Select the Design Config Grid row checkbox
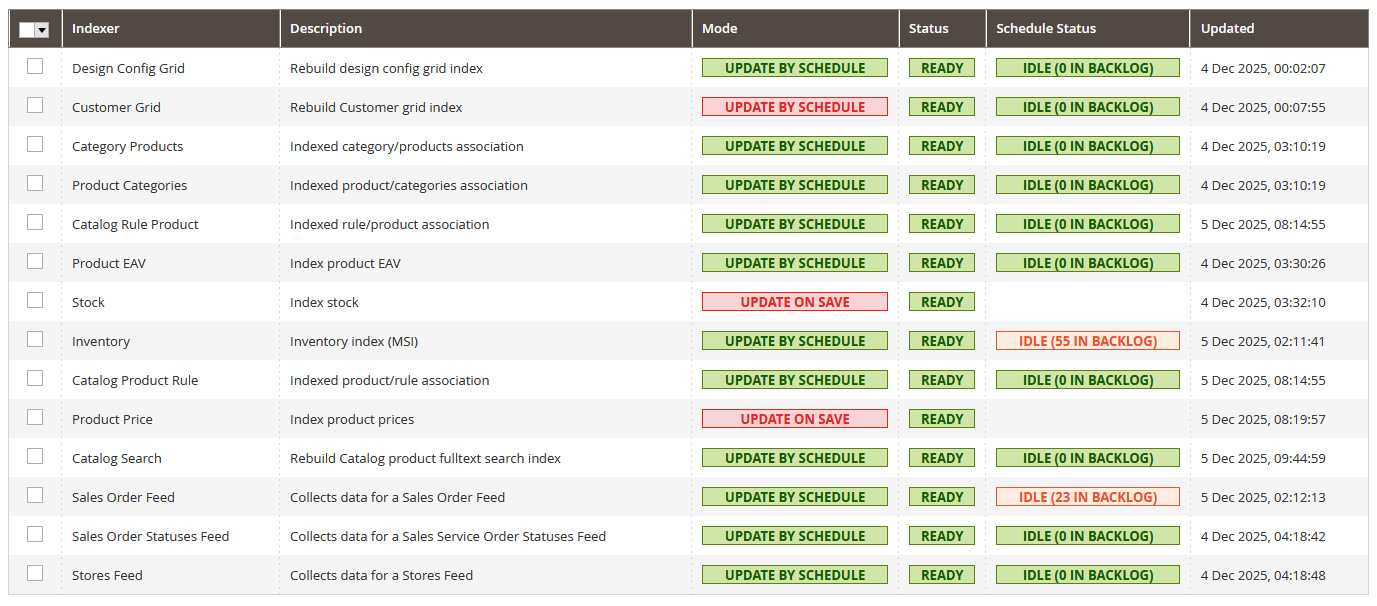The height and width of the screenshot is (606, 1377). [35, 66]
